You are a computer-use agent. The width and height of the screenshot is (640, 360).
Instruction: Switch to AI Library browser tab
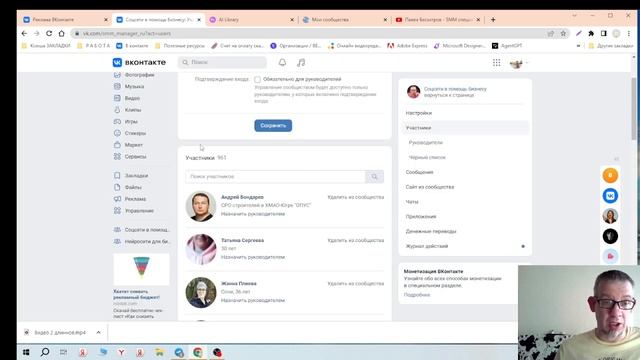pos(251,20)
